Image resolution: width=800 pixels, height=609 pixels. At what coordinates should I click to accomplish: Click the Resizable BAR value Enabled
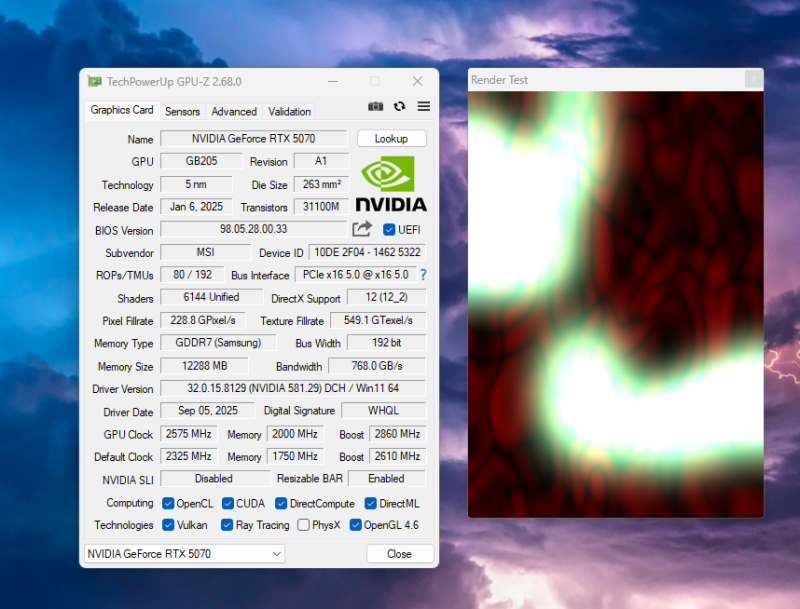tap(387, 479)
